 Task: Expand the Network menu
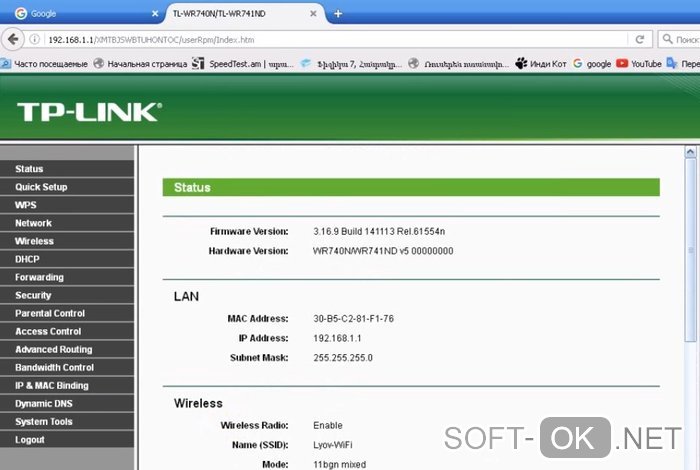coord(67,223)
